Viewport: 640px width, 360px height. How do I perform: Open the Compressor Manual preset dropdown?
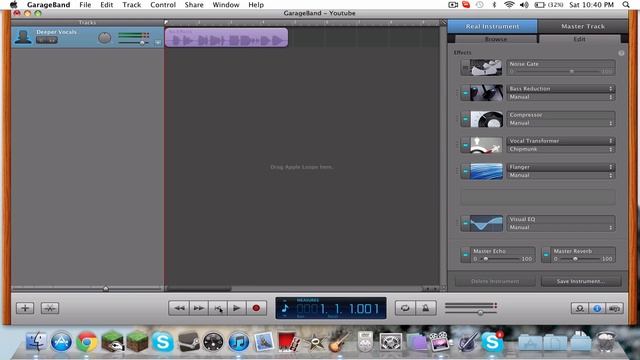tap(561, 123)
